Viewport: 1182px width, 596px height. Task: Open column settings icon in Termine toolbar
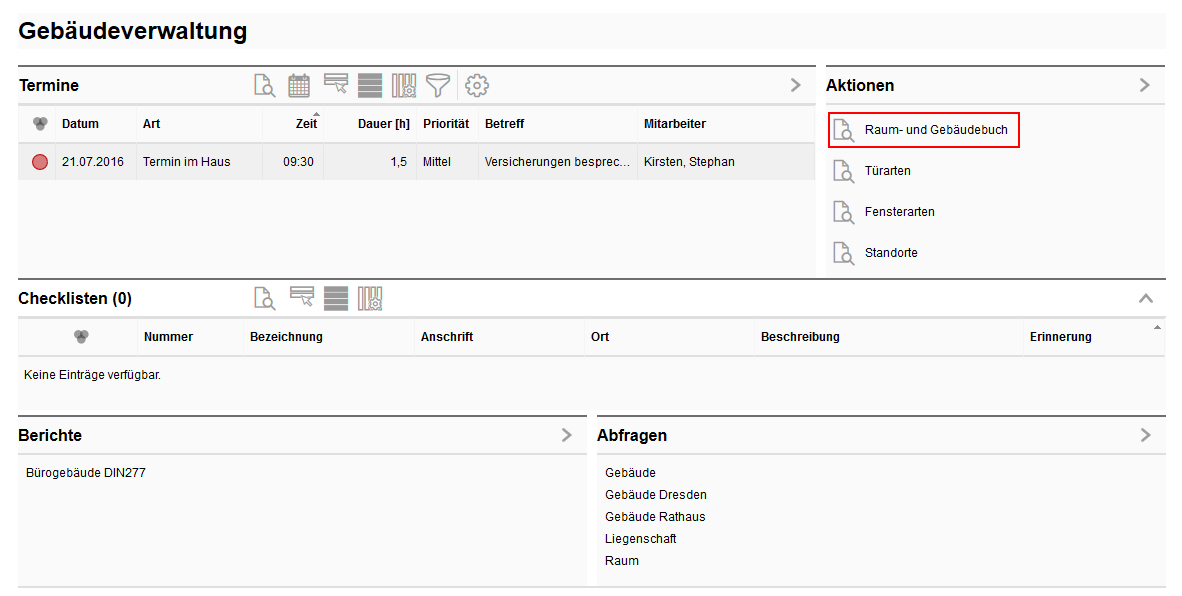tap(404, 85)
